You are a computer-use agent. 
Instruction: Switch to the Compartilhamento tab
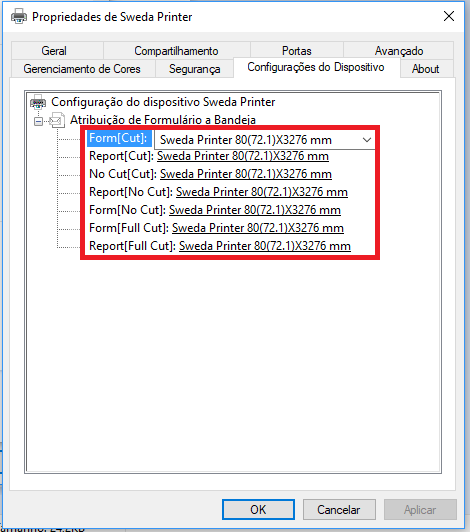(x=176, y=51)
